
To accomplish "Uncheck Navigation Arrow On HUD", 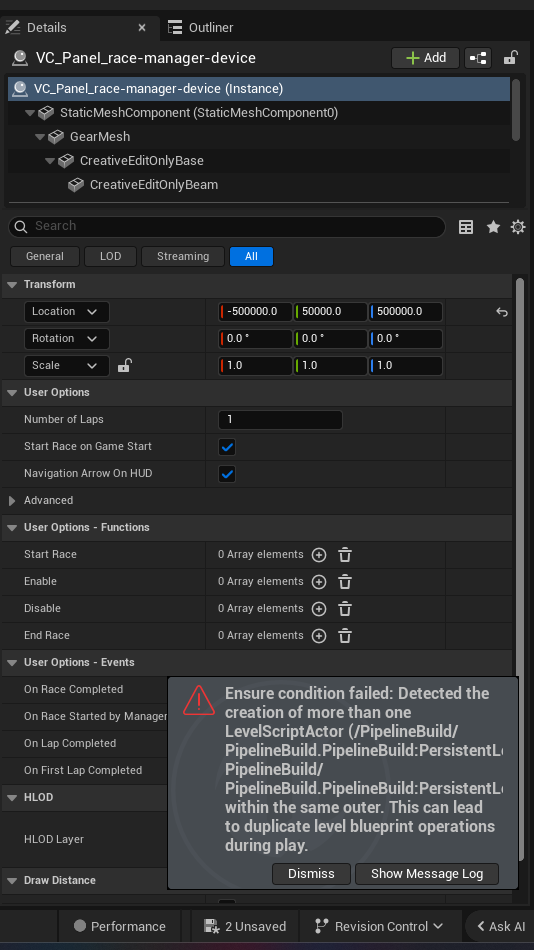I will point(227,474).
